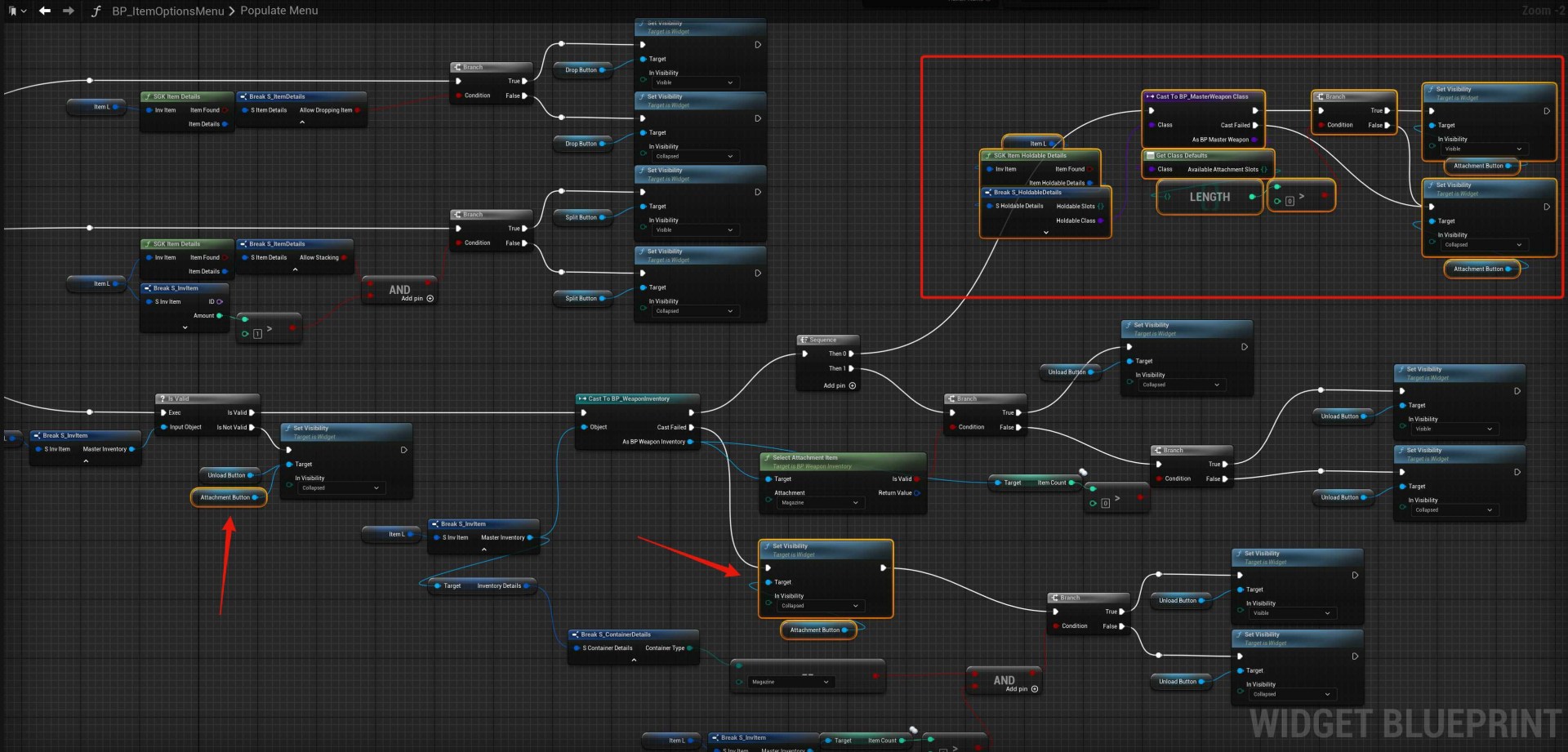The width and height of the screenshot is (1568, 752).
Task: Click the value field in greater-than node beside LENGTH
Action: [x=1290, y=201]
